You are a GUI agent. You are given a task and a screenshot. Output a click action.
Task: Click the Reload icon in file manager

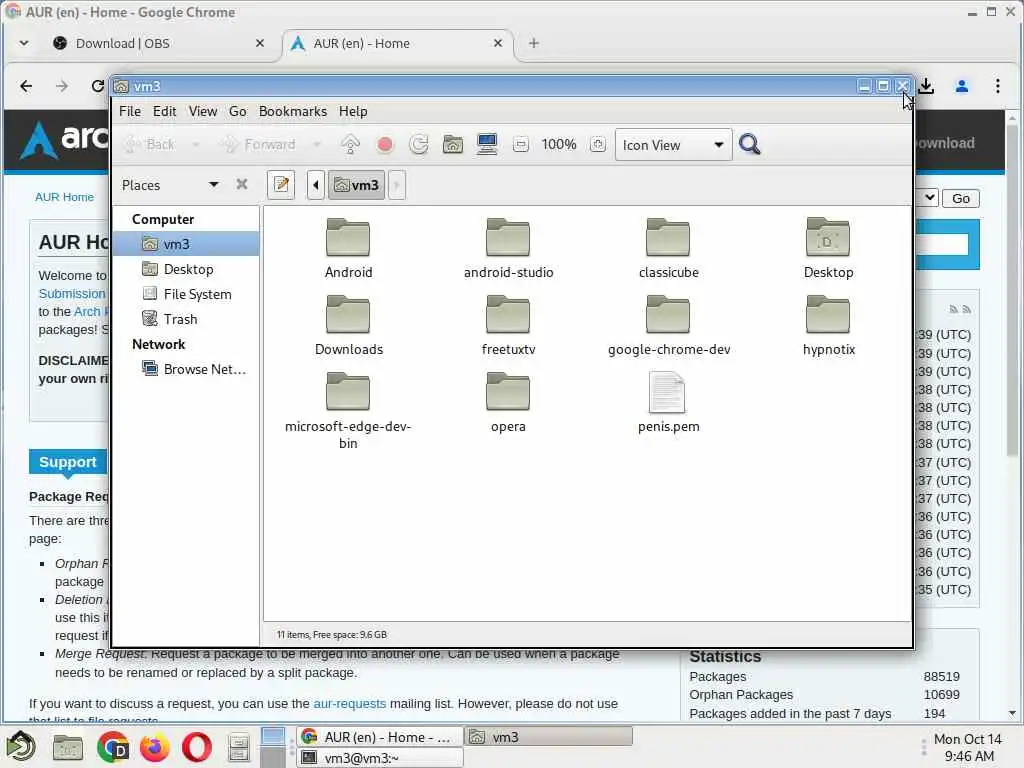click(419, 144)
